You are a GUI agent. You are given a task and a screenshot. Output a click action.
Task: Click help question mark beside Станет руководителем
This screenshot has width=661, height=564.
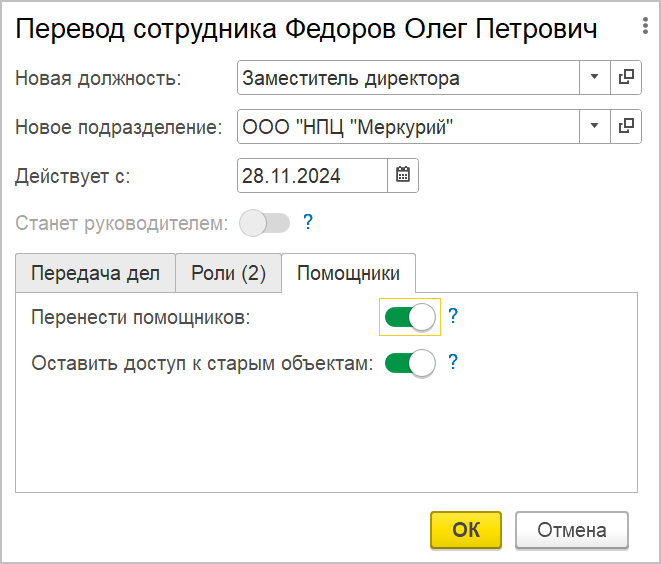pyautogui.click(x=308, y=222)
